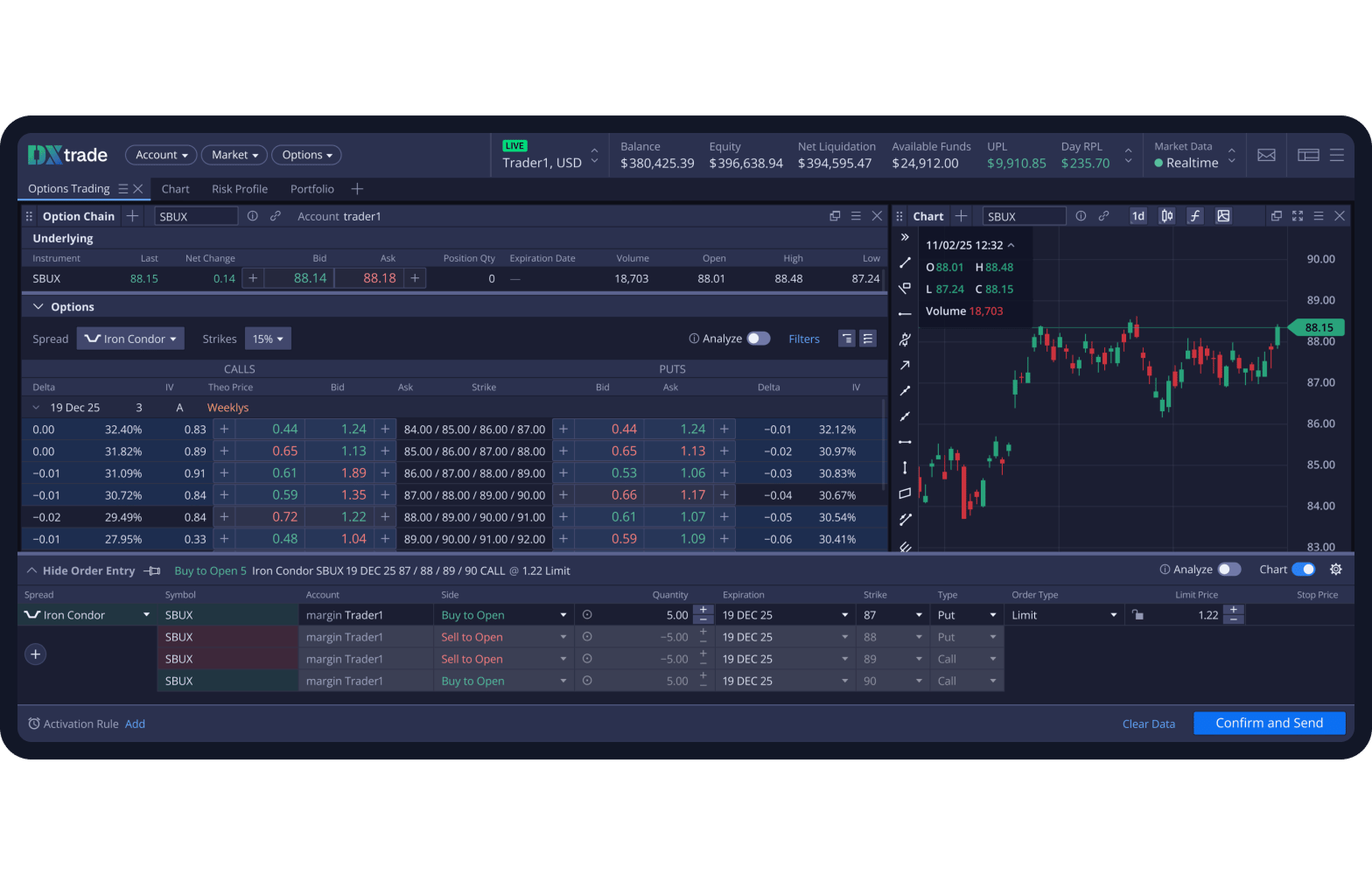
Task: Open the main hamburger menu
Action: [1337, 155]
